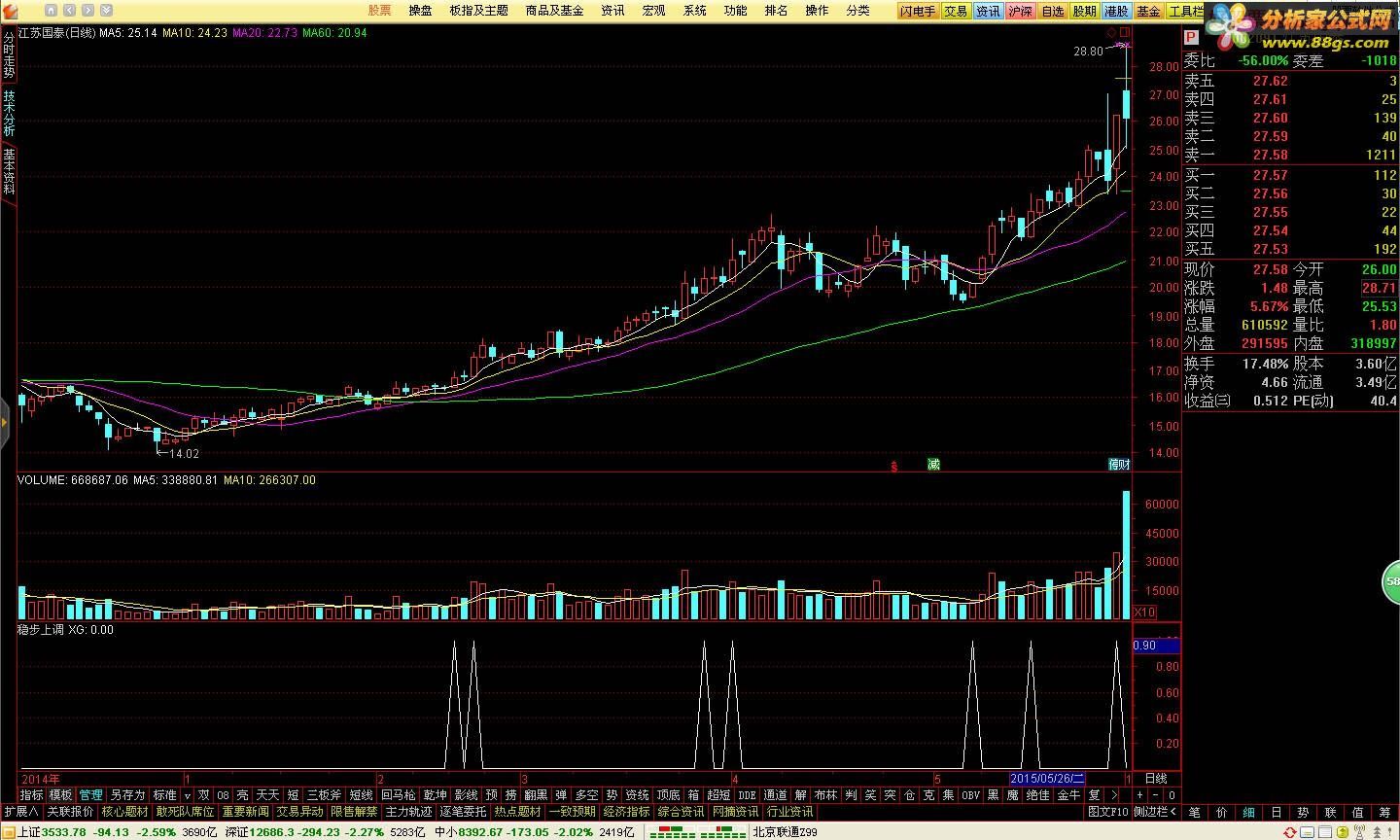Viewport: 1400px width, 840px height.
Task: Click the list-window icon in status bar
Action: point(1325,831)
